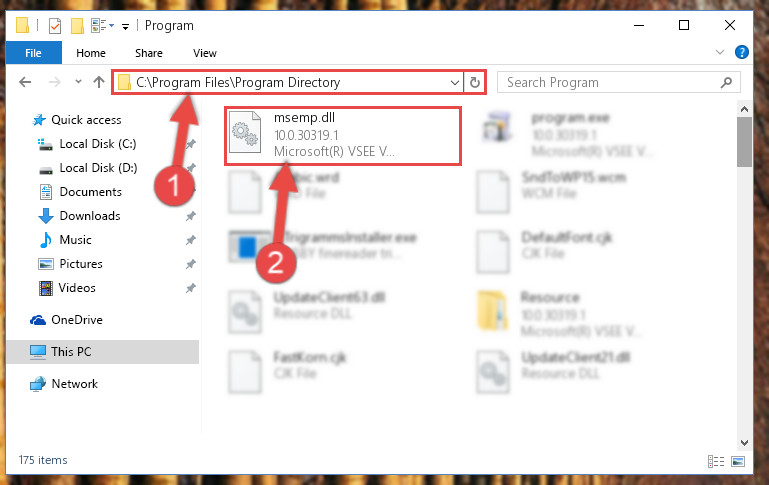Viewport: 769px width, 485px height.
Task: Click the Back navigation arrow
Action: click(x=25, y=82)
